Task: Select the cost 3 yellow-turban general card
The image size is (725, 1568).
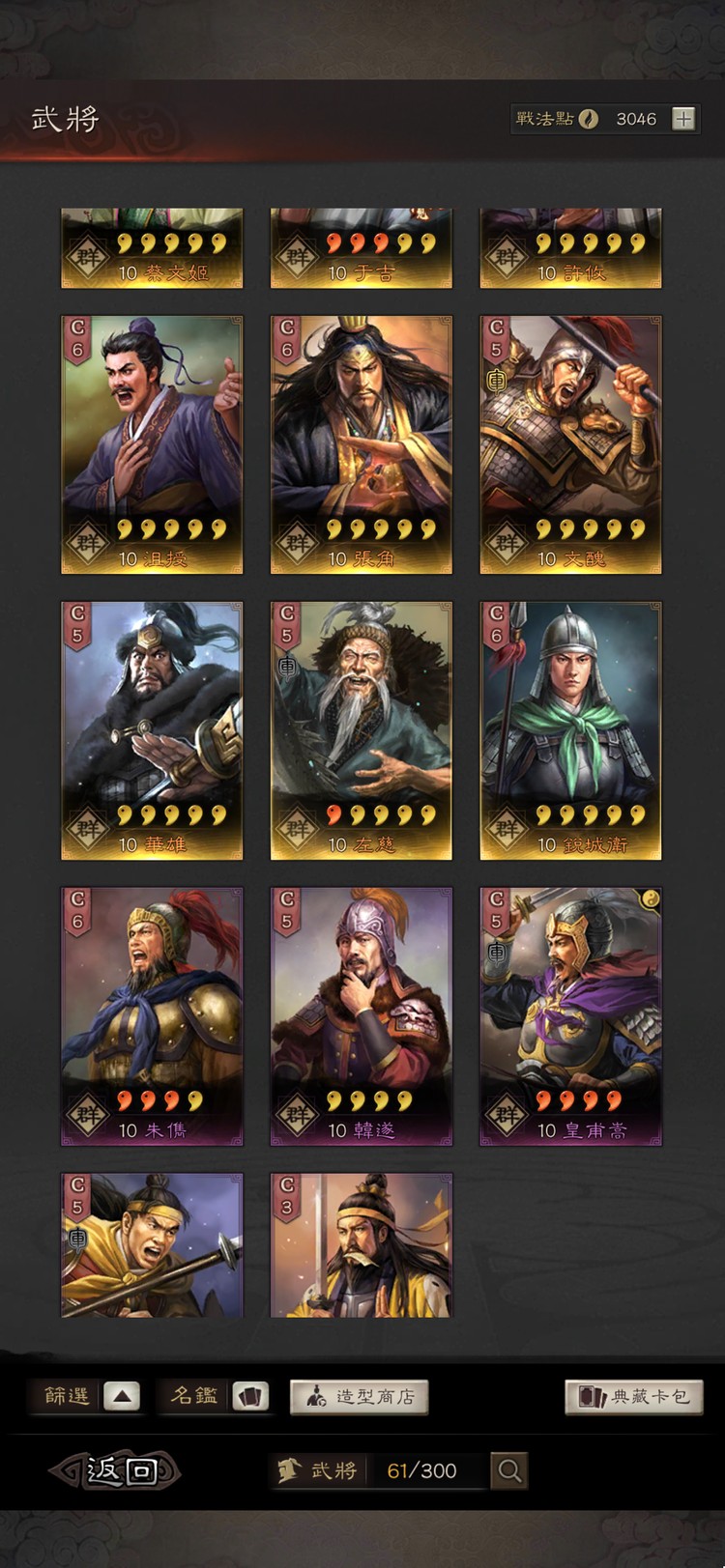Action: tap(361, 1245)
